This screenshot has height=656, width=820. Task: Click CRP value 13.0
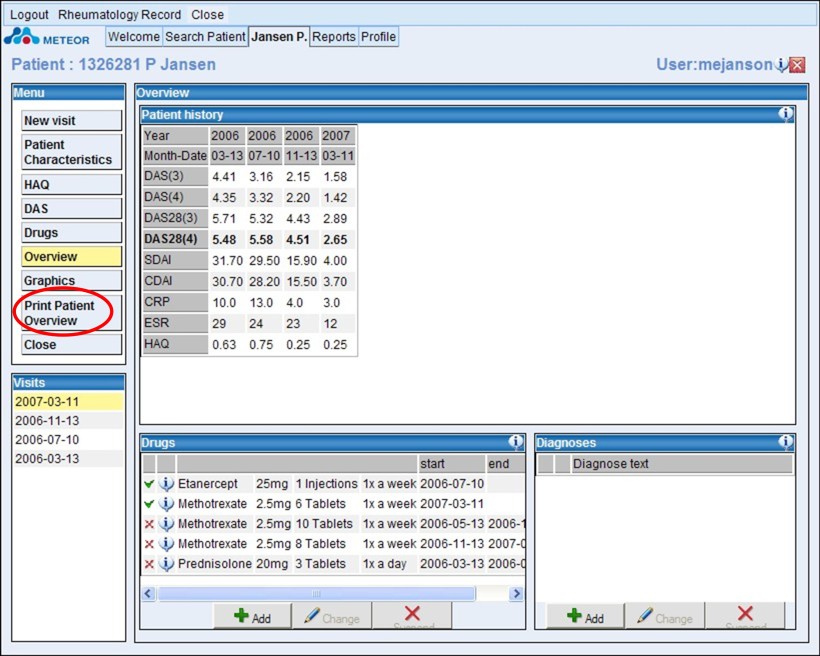pyautogui.click(x=261, y=302)
